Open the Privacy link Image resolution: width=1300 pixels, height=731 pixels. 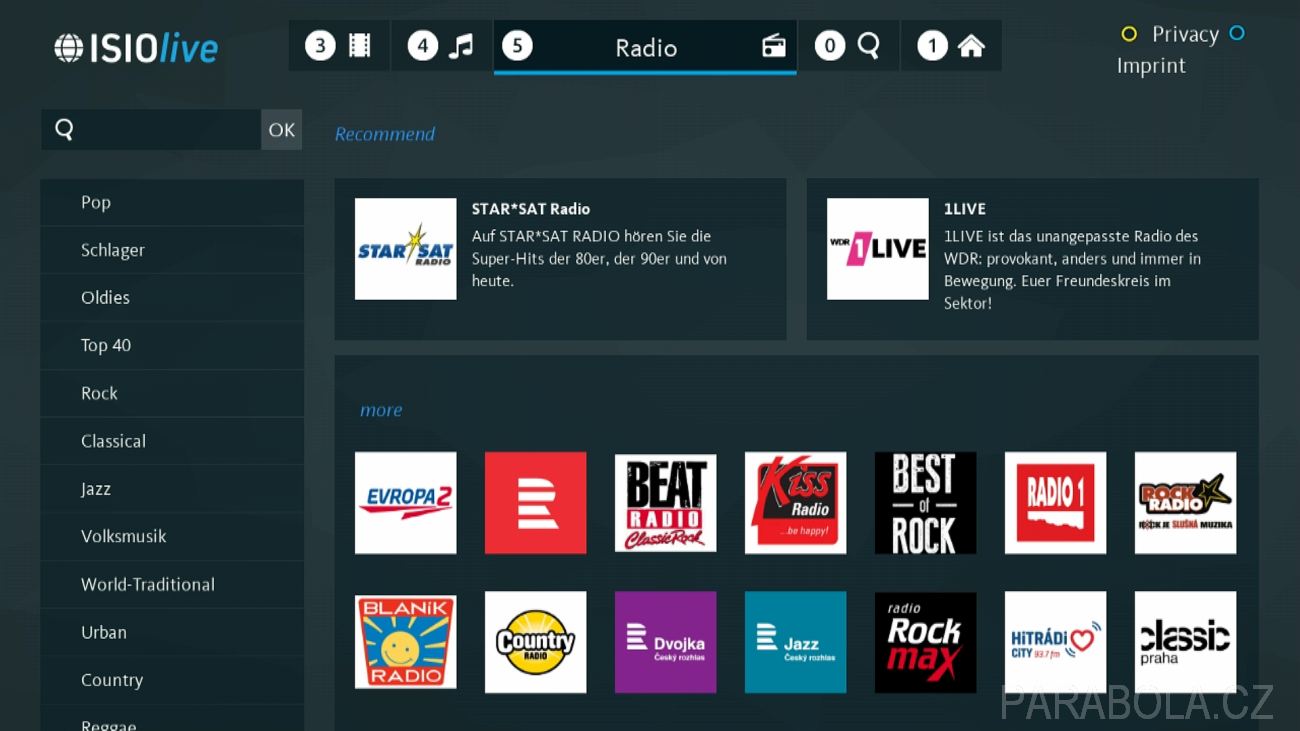[x=1185, y=34]
